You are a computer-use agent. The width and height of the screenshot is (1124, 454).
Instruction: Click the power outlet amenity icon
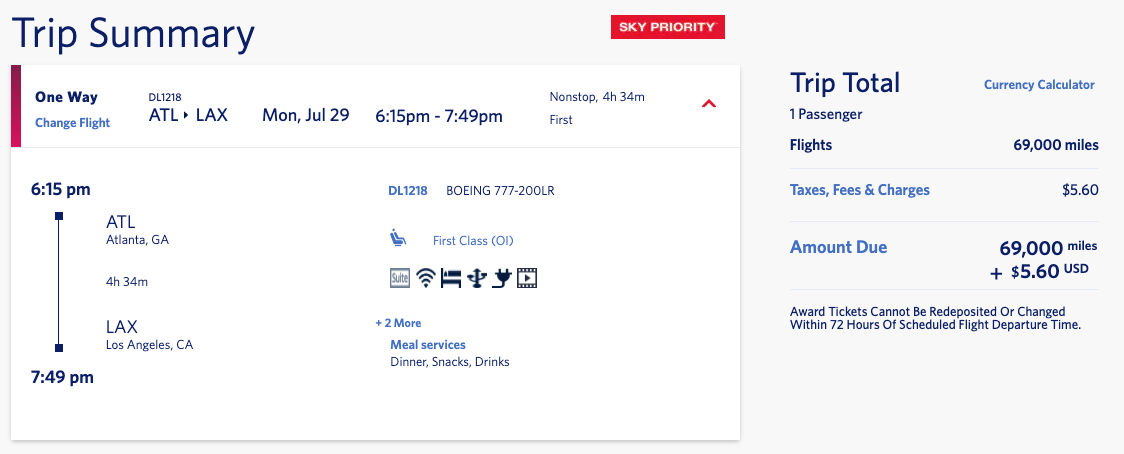pyautogui.click(x=503, y=278)
